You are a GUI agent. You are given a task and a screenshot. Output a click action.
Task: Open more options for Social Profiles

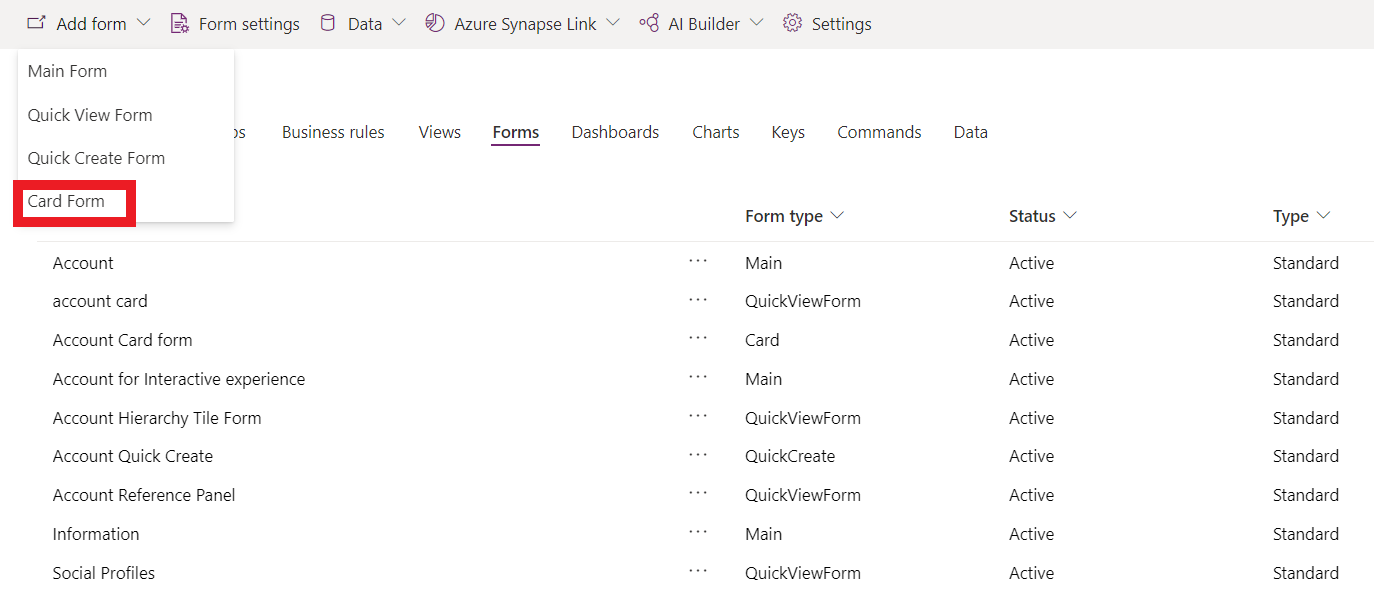point(698,572)
